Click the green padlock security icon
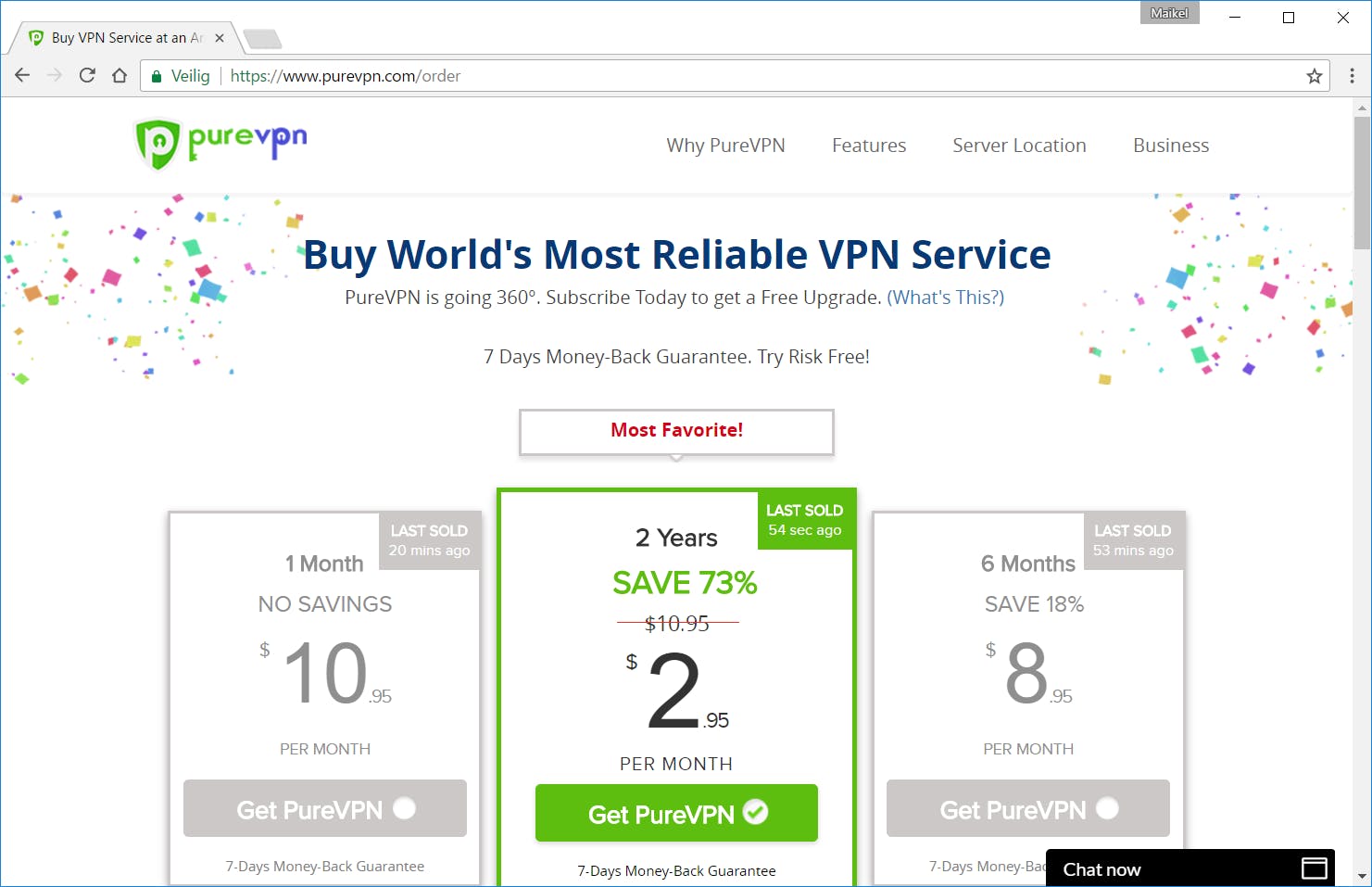 click(x=157, y=76)
